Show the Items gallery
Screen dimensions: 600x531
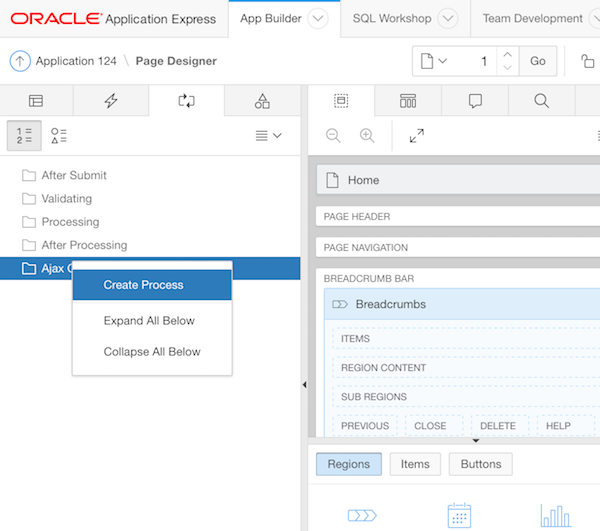click(x=415, y=464)
